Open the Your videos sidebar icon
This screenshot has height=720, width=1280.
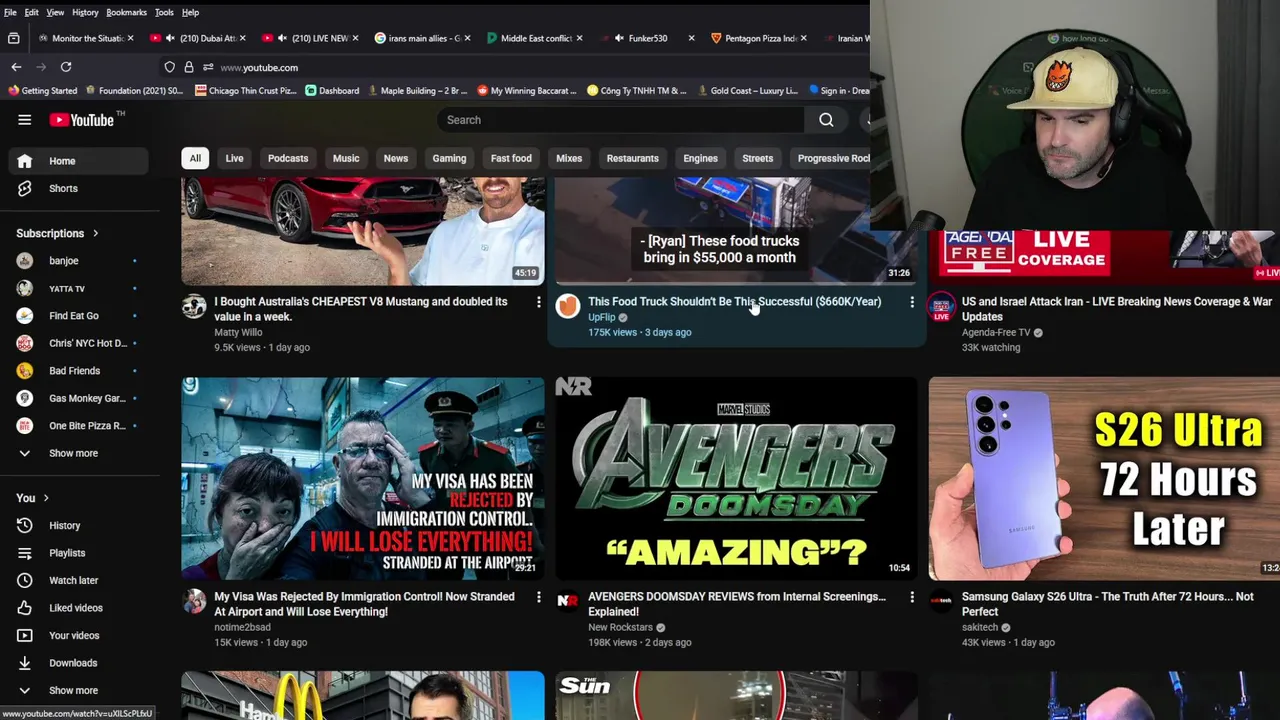24,635
